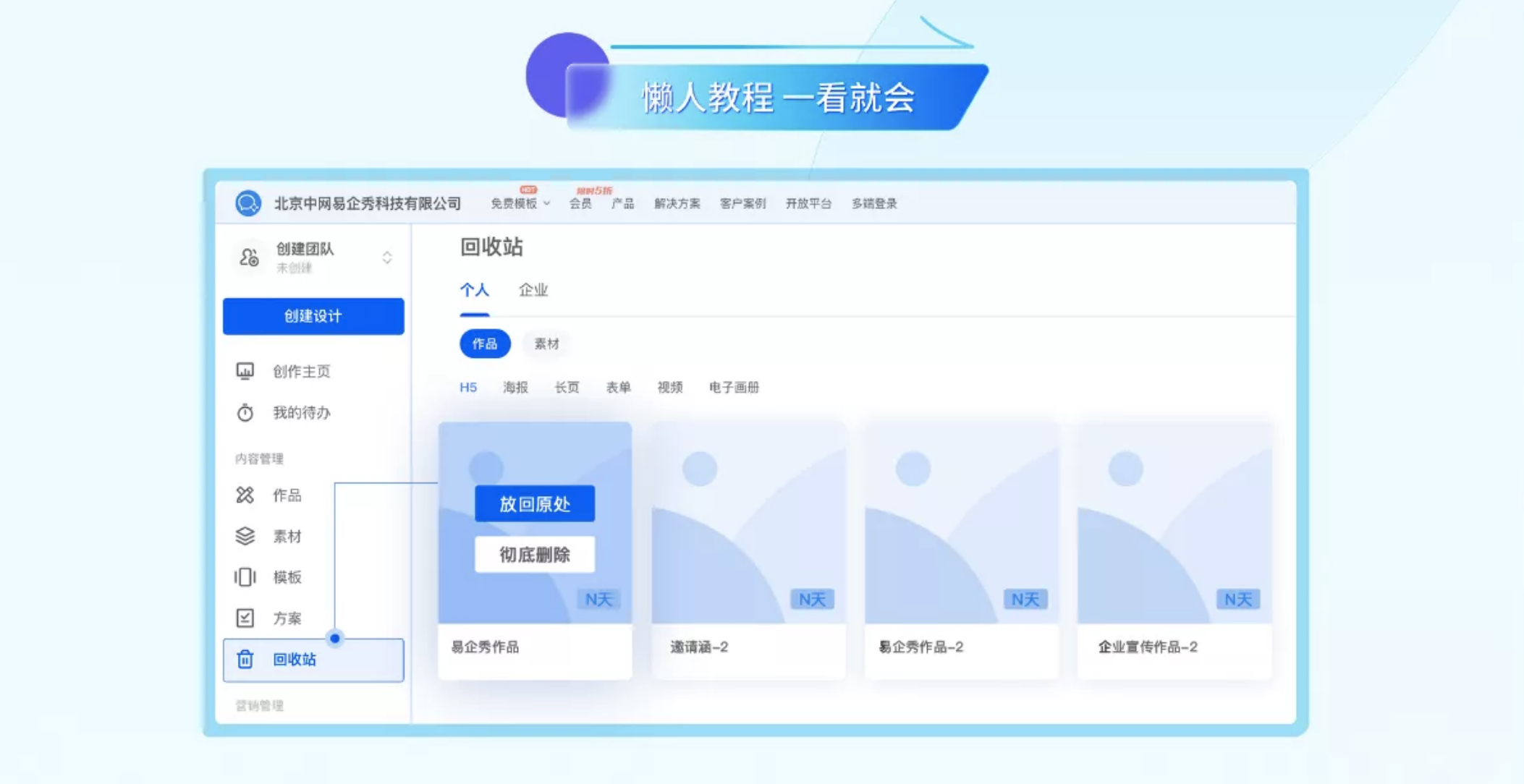Open the 免费模板 dropdown menu
The image size is (1524, 784).
[x=520, y=204]
